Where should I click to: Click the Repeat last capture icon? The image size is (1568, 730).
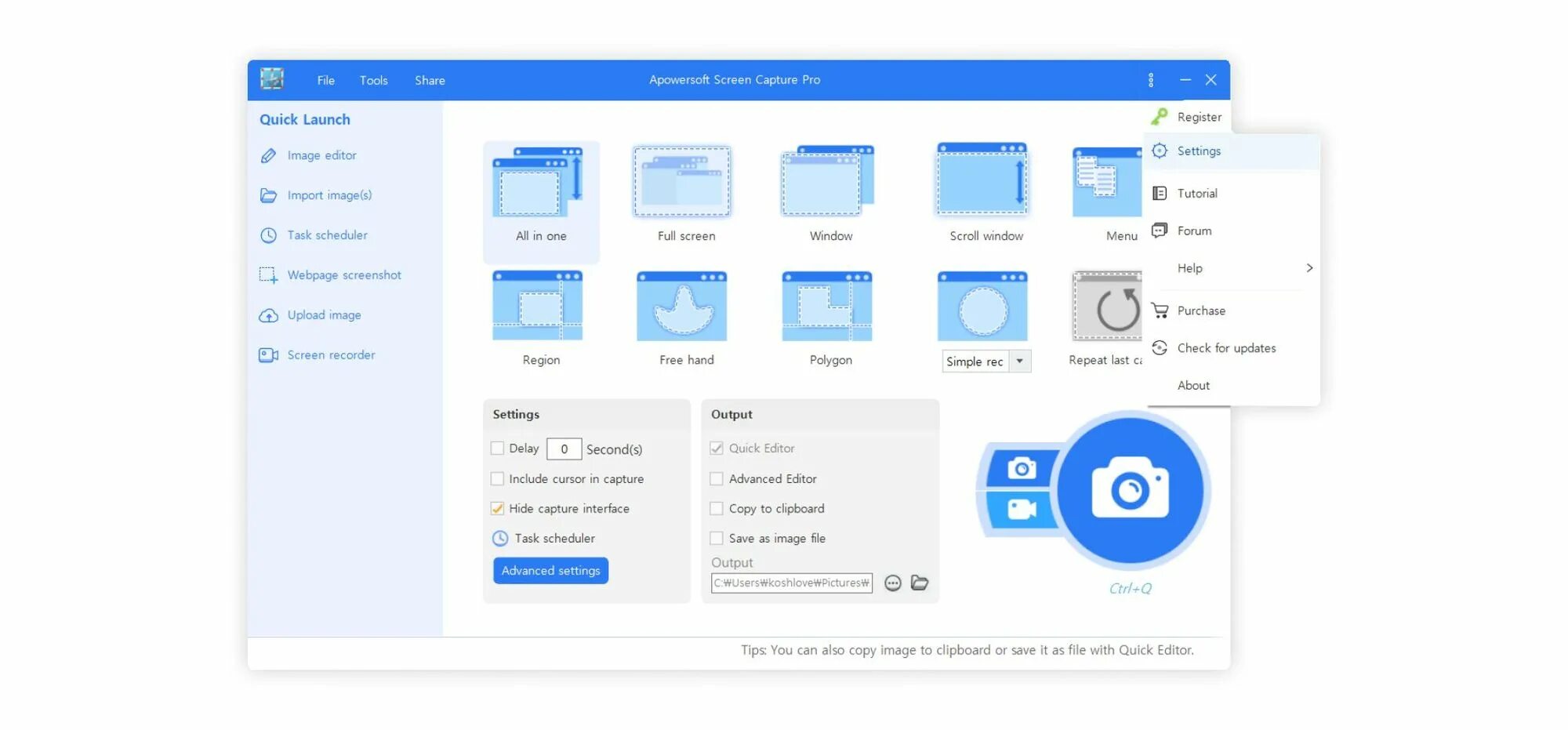pyautogui.click(x=1107, y=307)
